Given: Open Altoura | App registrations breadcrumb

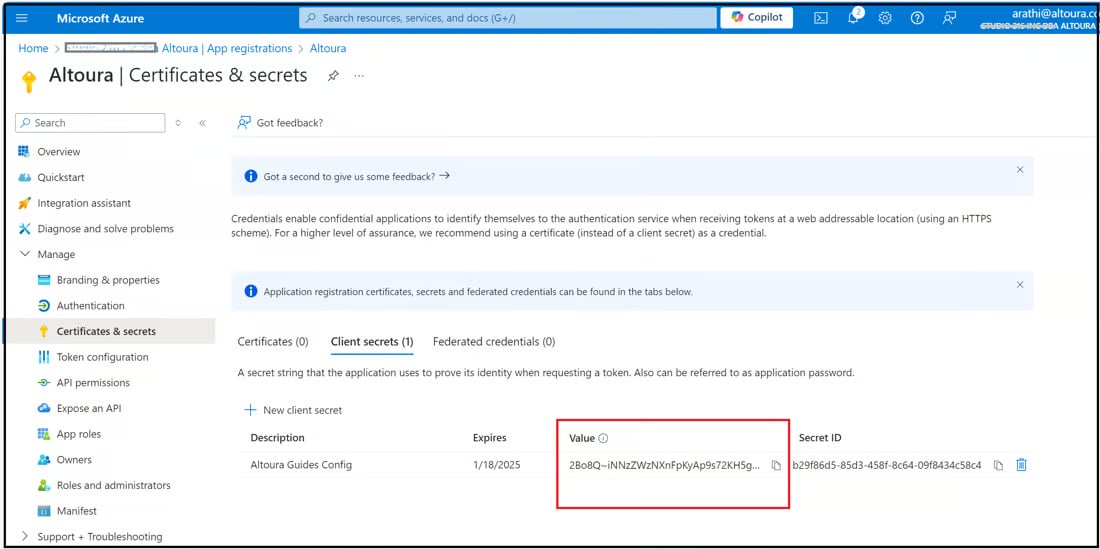Looking at the screenshot, I should coord(227,48).
